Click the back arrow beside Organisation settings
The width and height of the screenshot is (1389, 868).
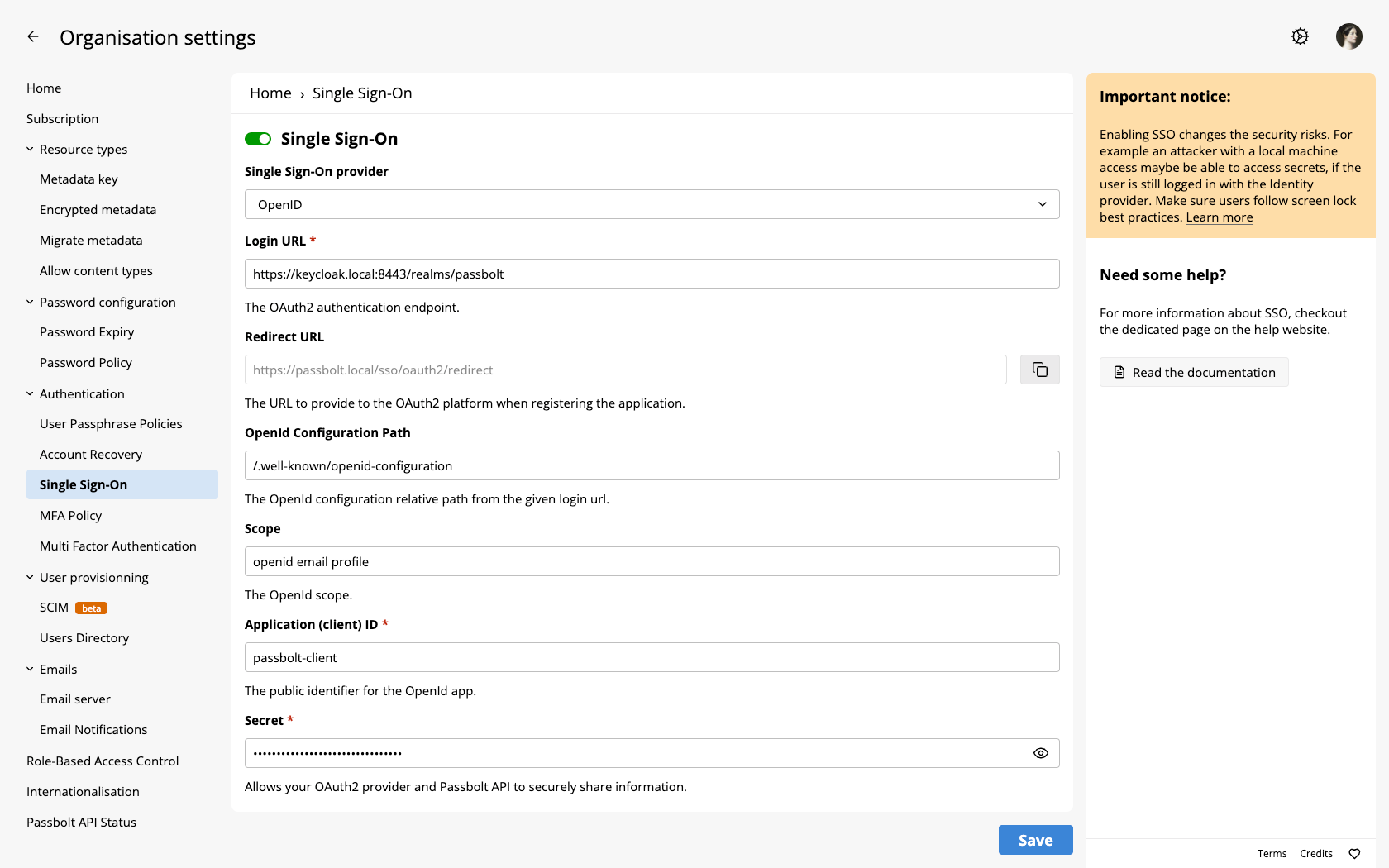(32, 36)
